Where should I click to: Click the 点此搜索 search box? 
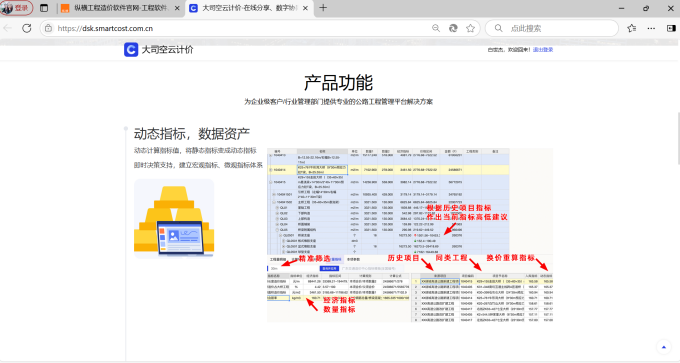click(552, 28)
